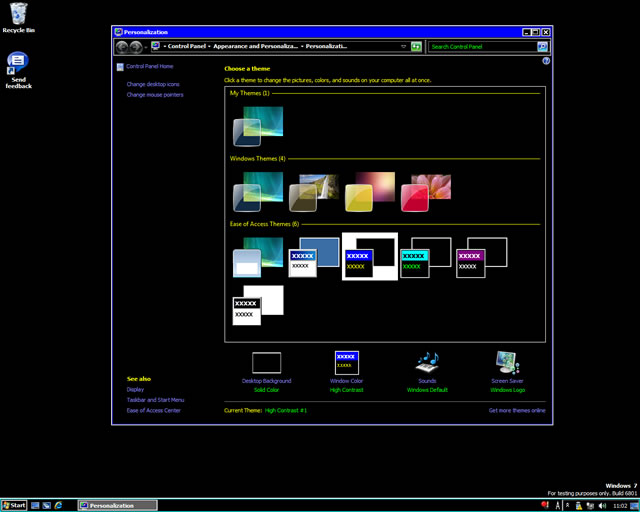Image resolution: width=640 pixels, height=512 pixels.
Task: Click the refresh button beside address bar
Action: click(416, 47)
